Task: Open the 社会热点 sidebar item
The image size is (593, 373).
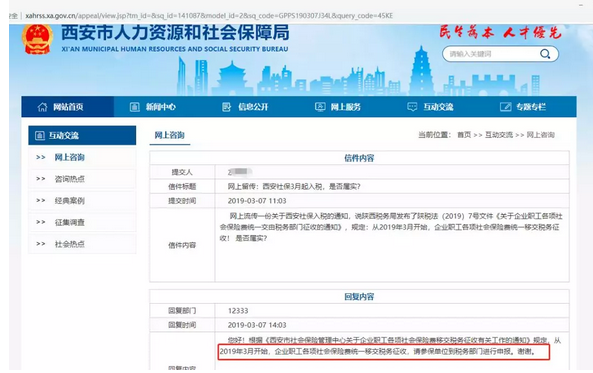Action: click(x=70, y=244)
